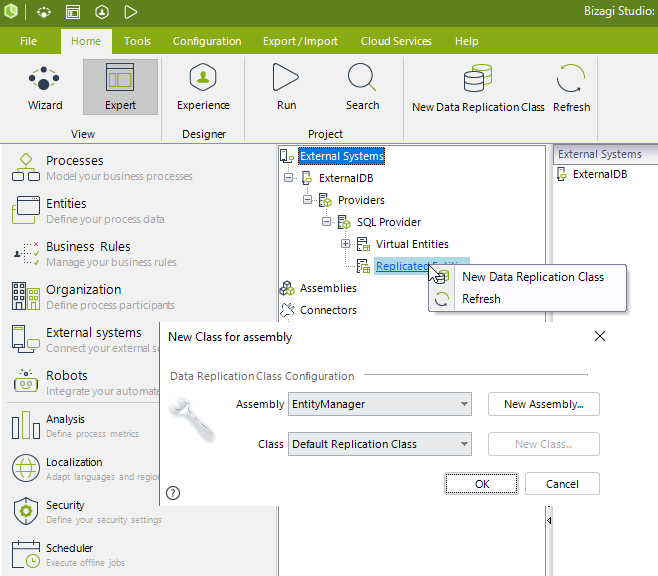
Task: Select the Virtual Entities tree node
Action: click(412, 244)
